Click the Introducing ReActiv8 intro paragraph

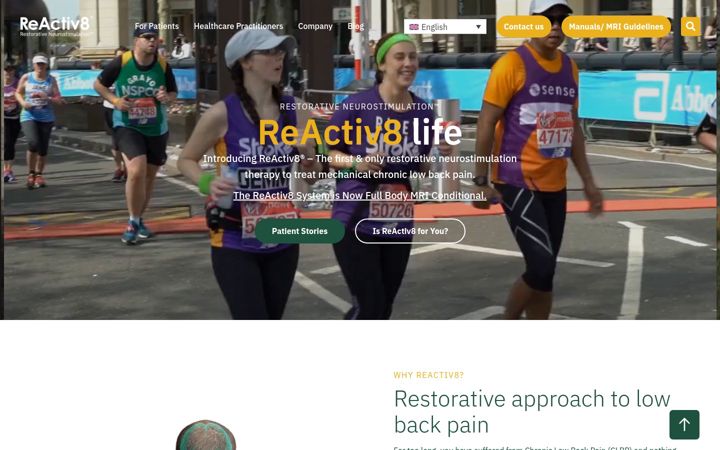tap(360, 166)
